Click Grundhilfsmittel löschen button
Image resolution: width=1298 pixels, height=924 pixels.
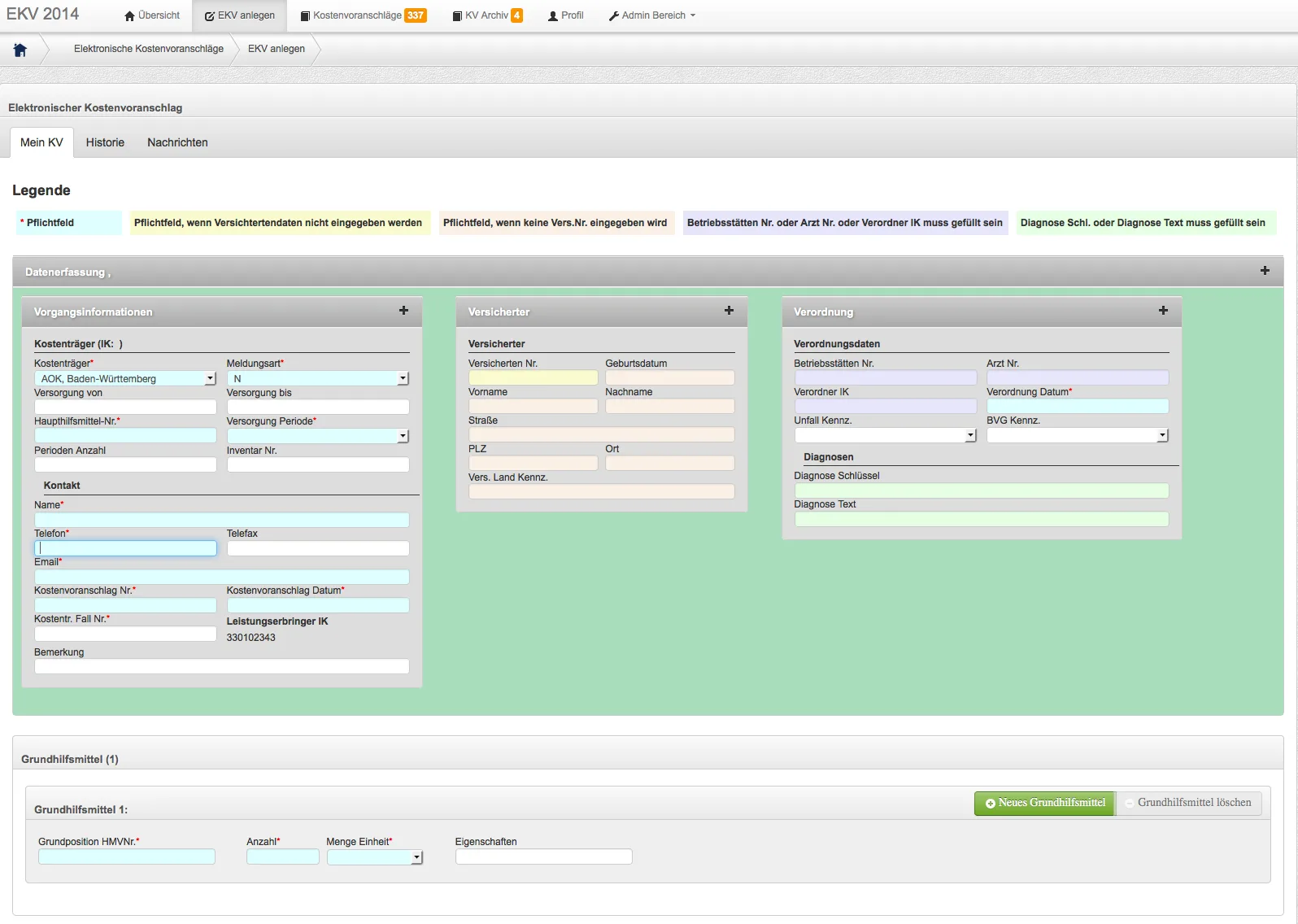tap(1189, 804)
